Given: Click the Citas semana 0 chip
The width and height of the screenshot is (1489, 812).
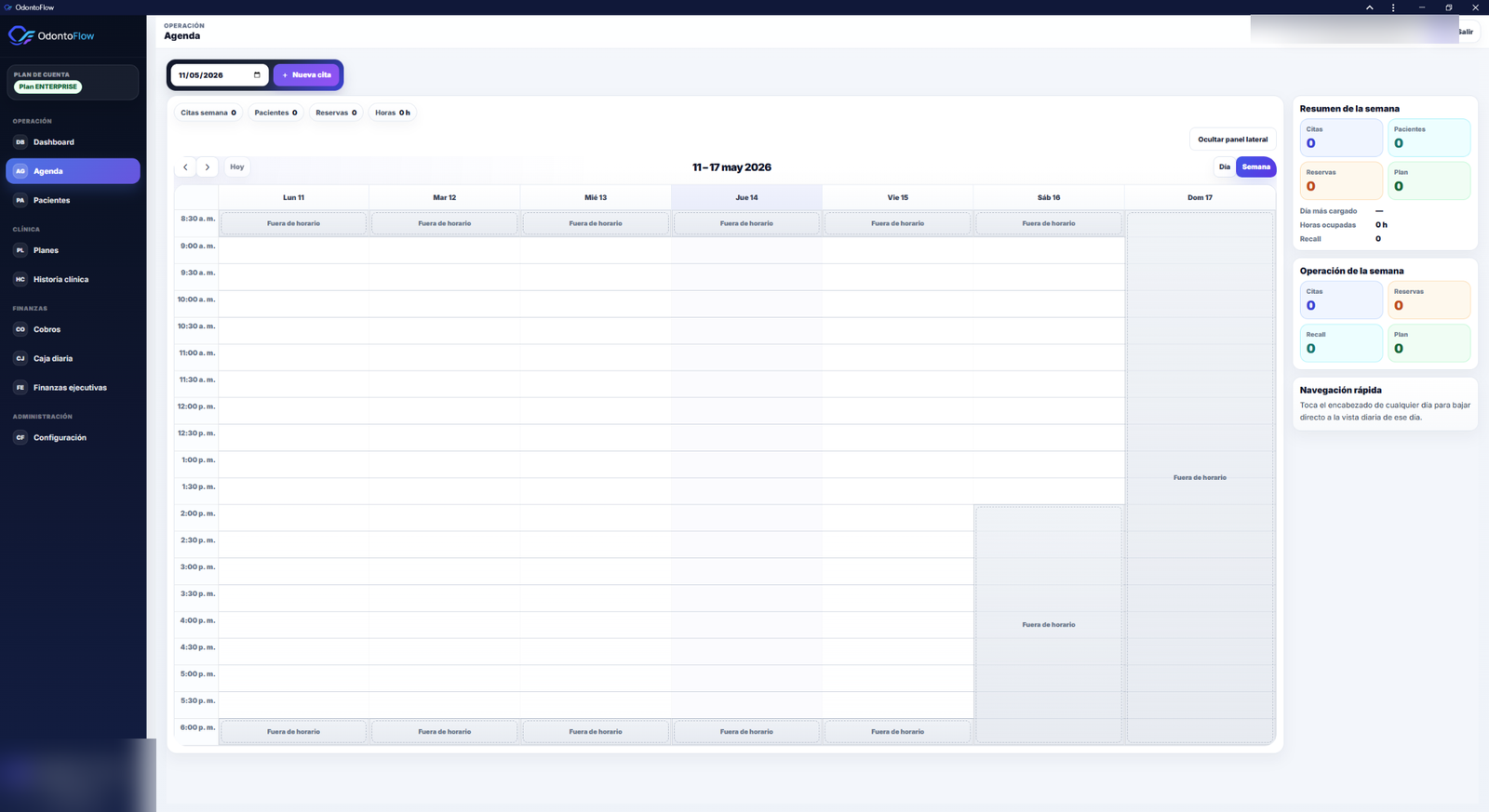Looking at the screenshot, I should click(x=208, y=113).
